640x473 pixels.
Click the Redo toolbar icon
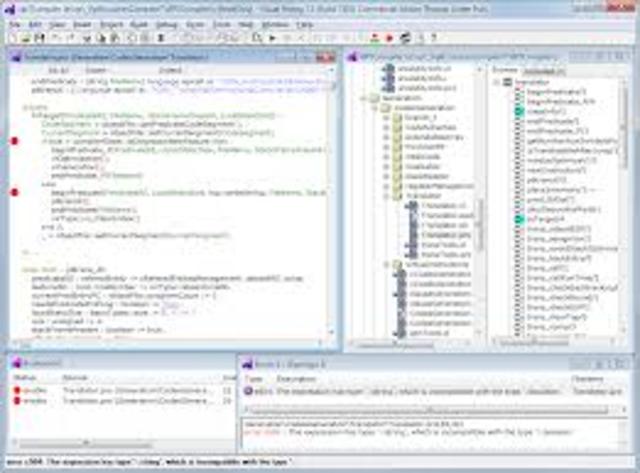[x=70, y=38]
